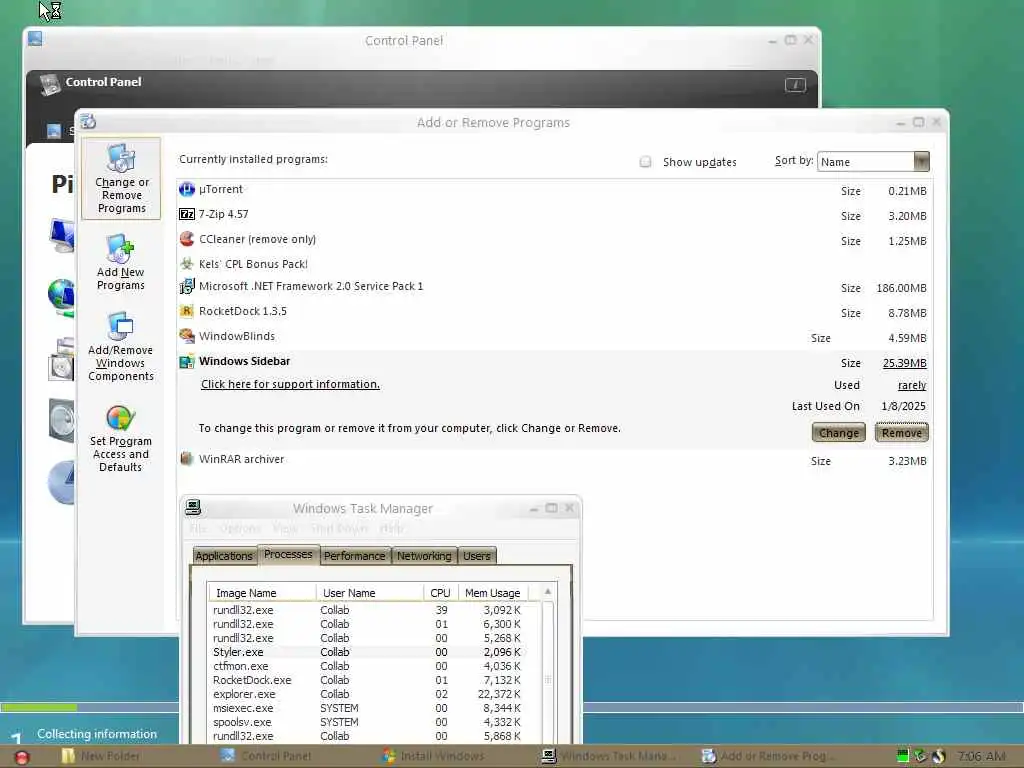
Task: Open Set Program Access and Defaults
Action: click(121, 438)
